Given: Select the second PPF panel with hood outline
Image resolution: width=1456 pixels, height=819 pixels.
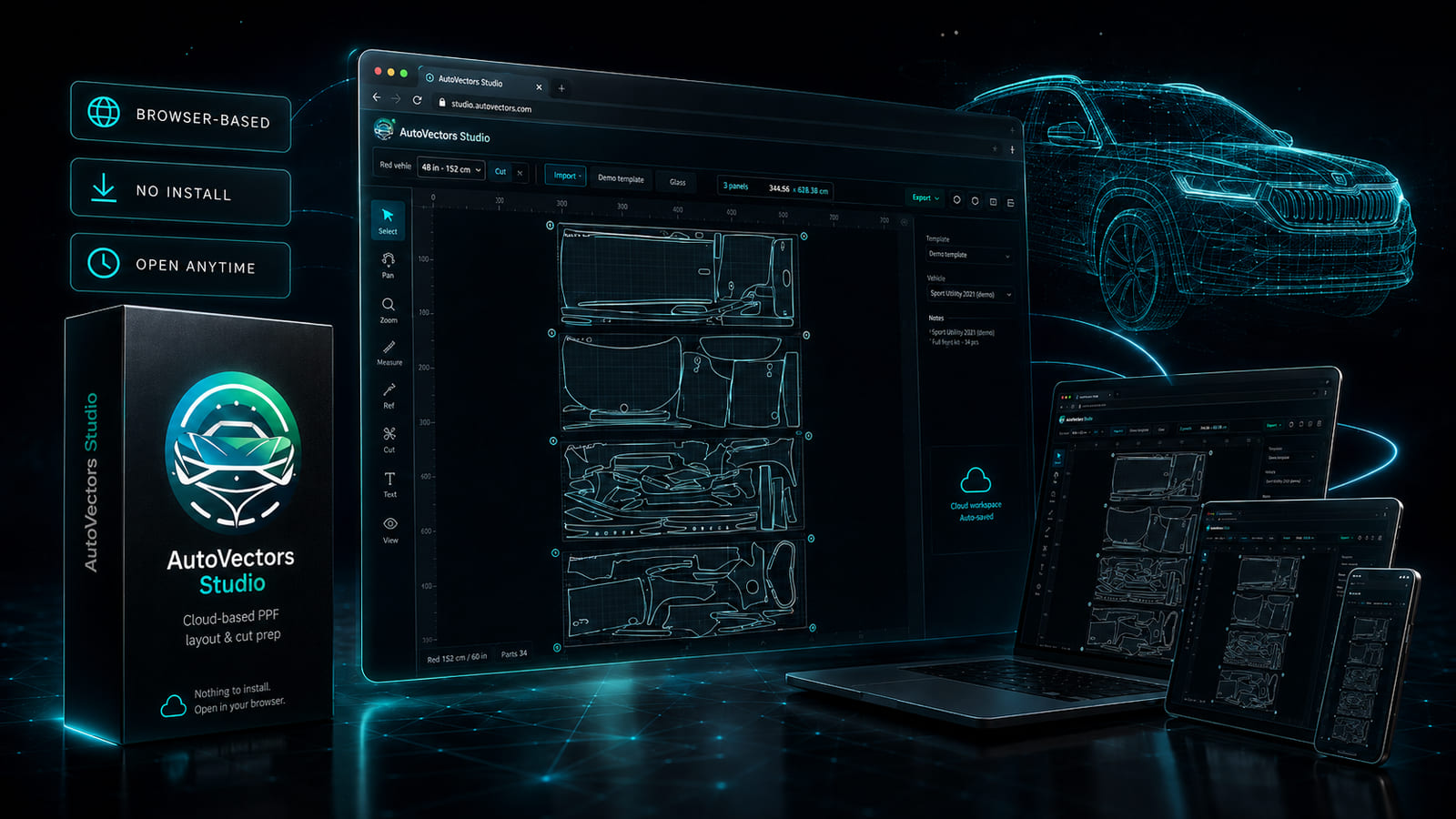Looking at the screenshot, I should tap(680, 381).
